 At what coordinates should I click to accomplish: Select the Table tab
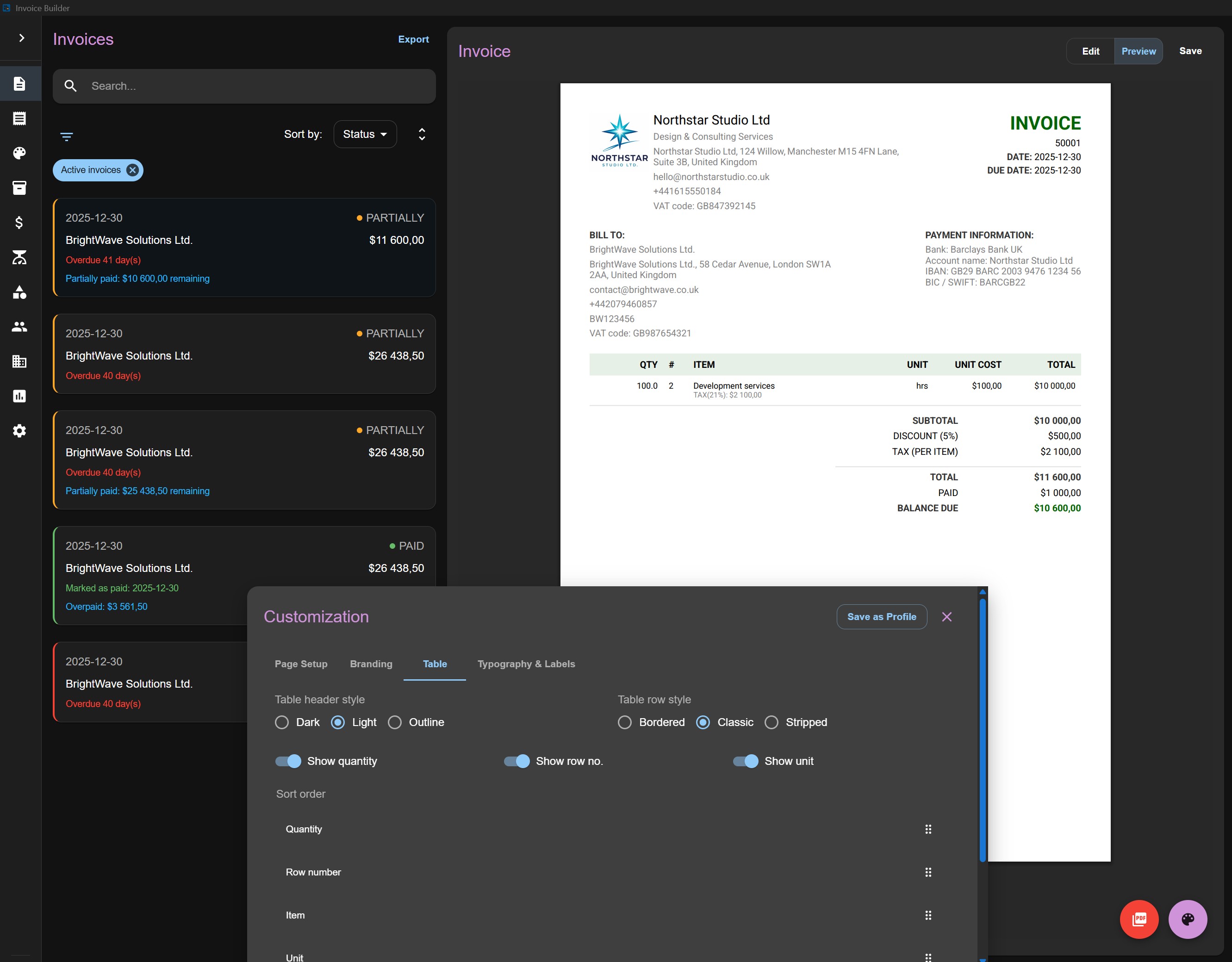point(435,664)
